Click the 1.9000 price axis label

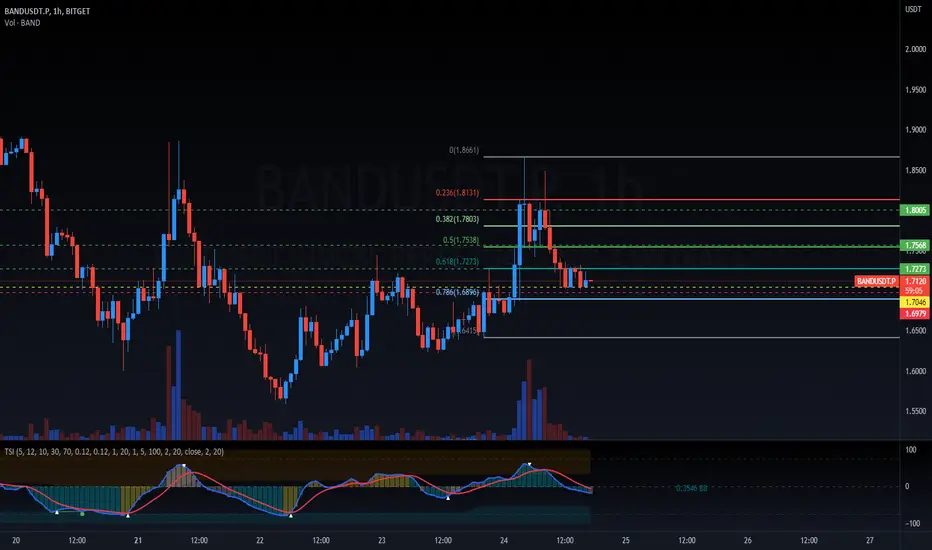[x=915, y=130]
